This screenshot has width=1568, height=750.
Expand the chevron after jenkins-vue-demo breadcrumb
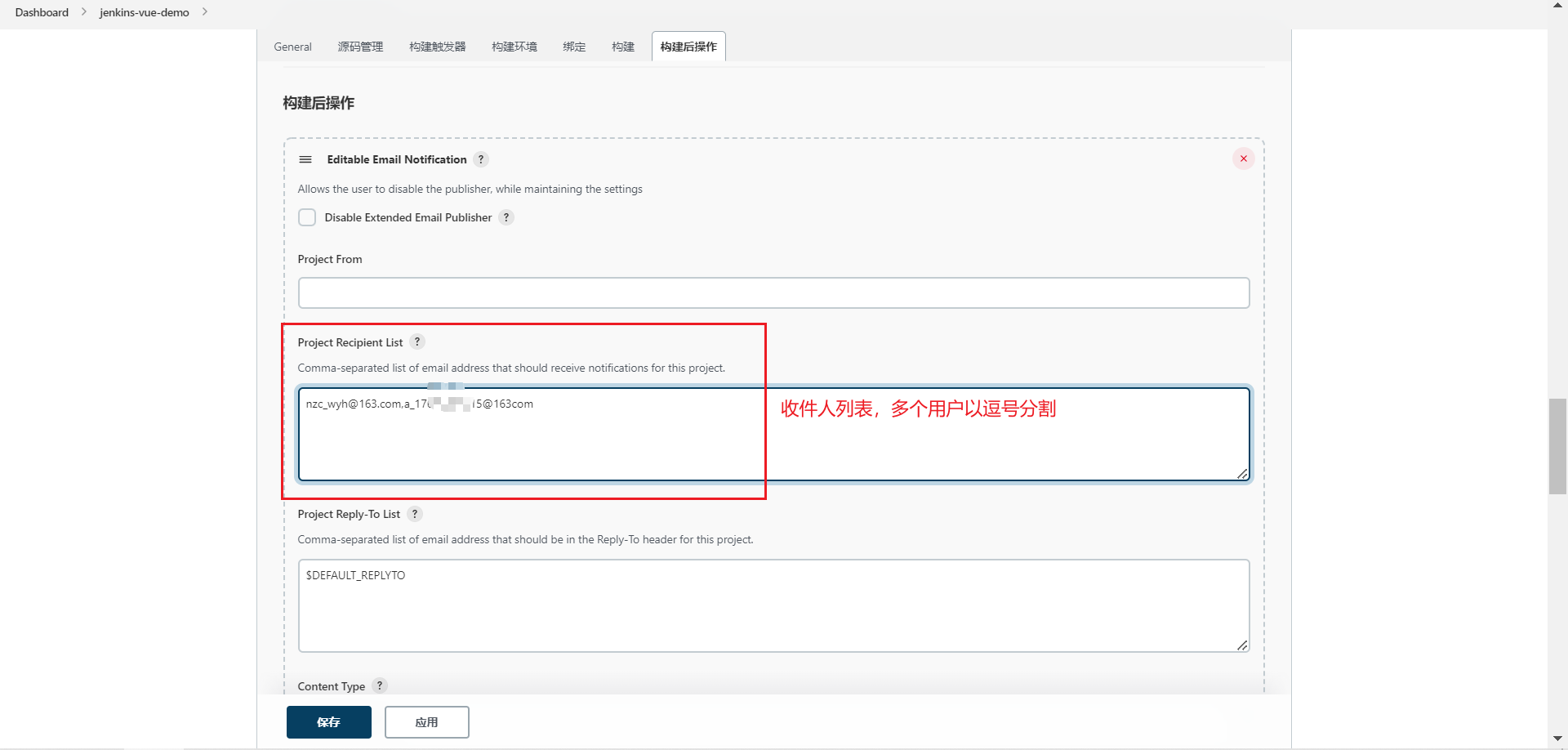(x=205, y=12)
